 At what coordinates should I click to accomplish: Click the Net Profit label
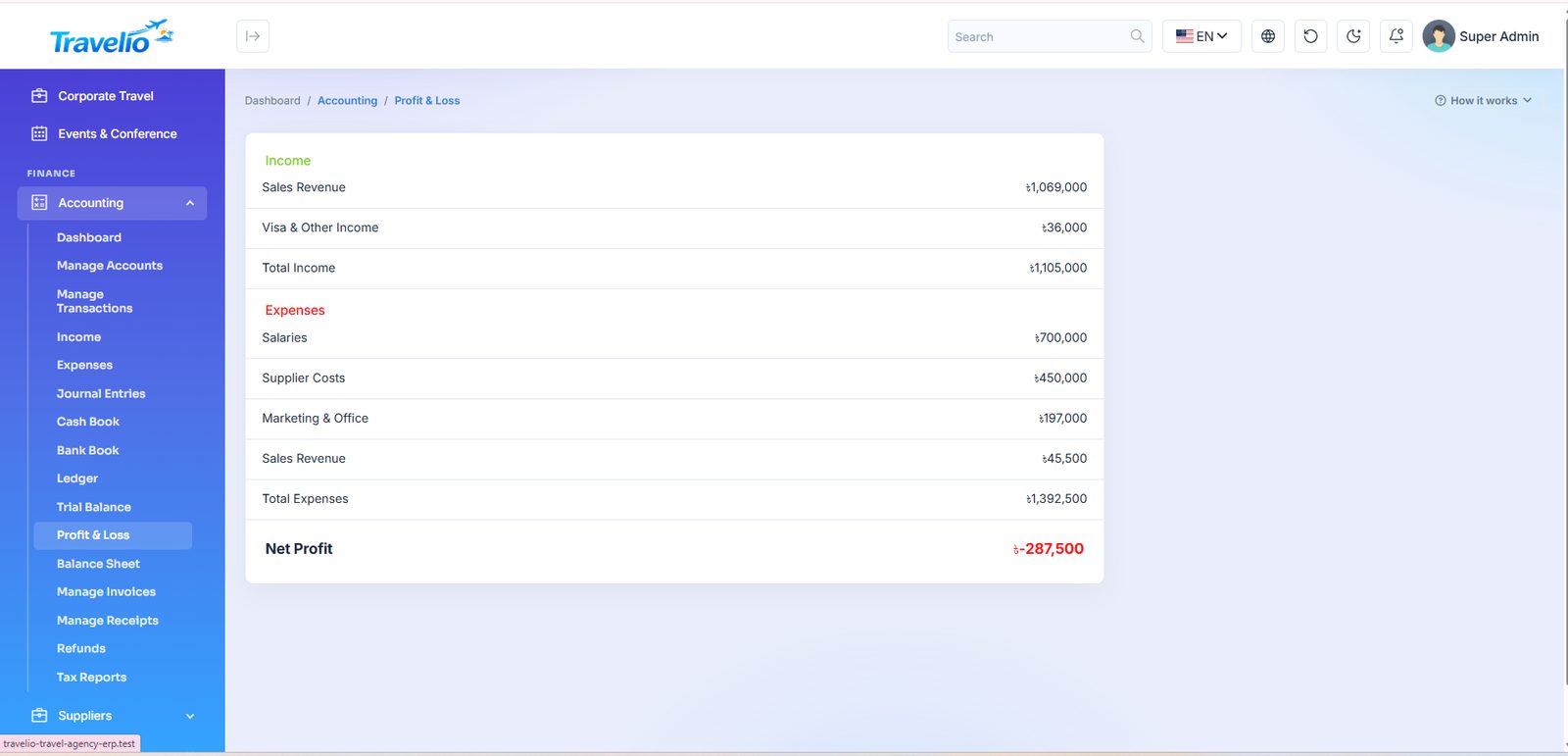click(x=299, y=549)
